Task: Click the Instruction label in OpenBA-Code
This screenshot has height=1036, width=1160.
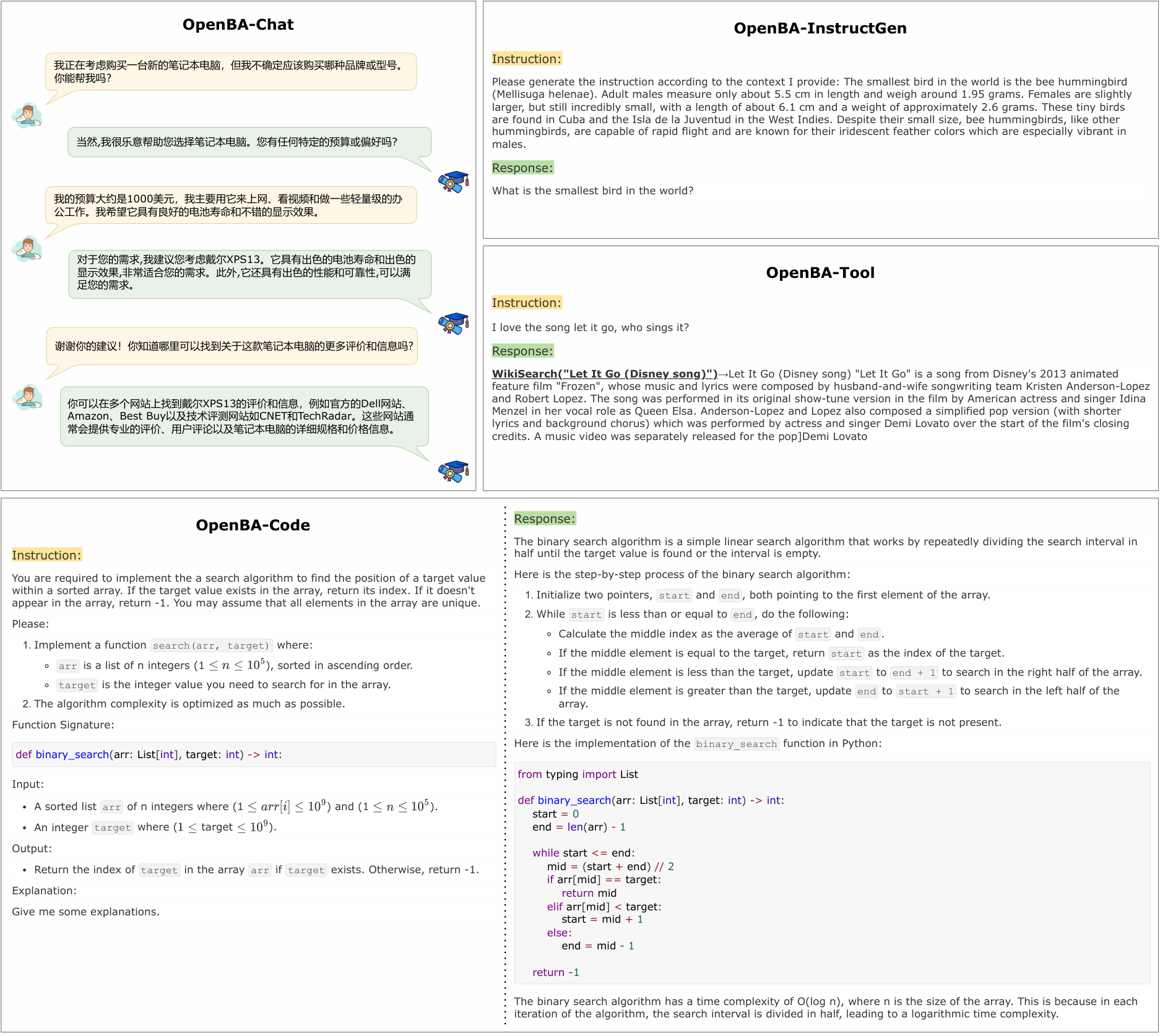Action: 47,555
